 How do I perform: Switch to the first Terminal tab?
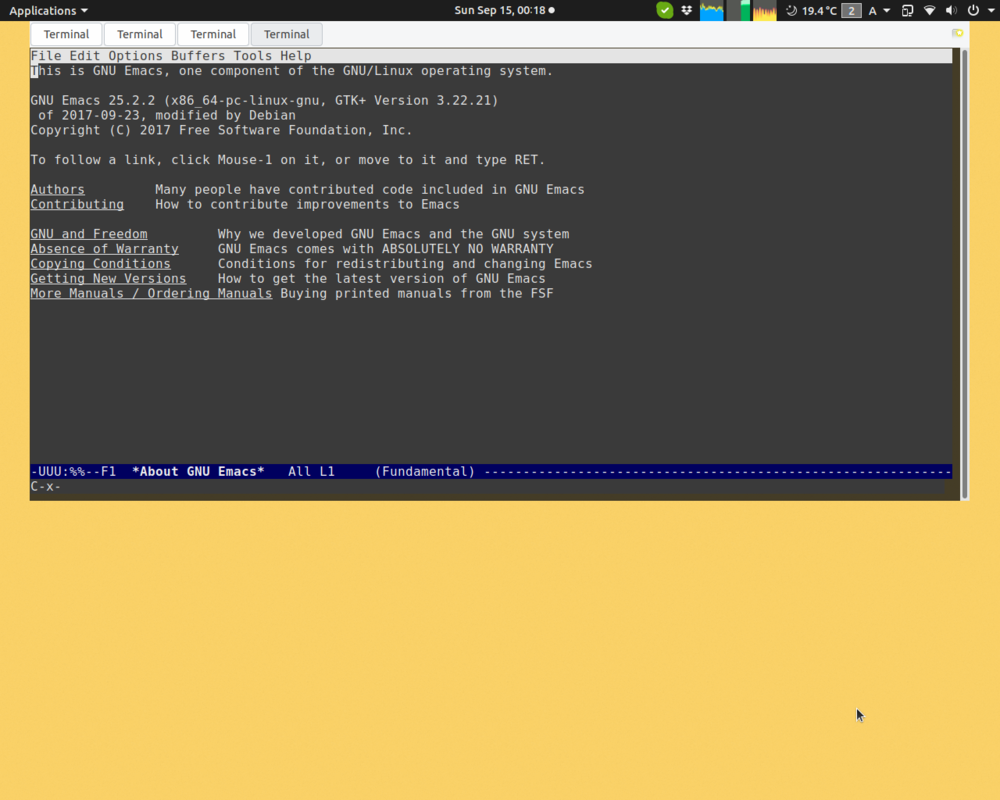pos(66,34)
